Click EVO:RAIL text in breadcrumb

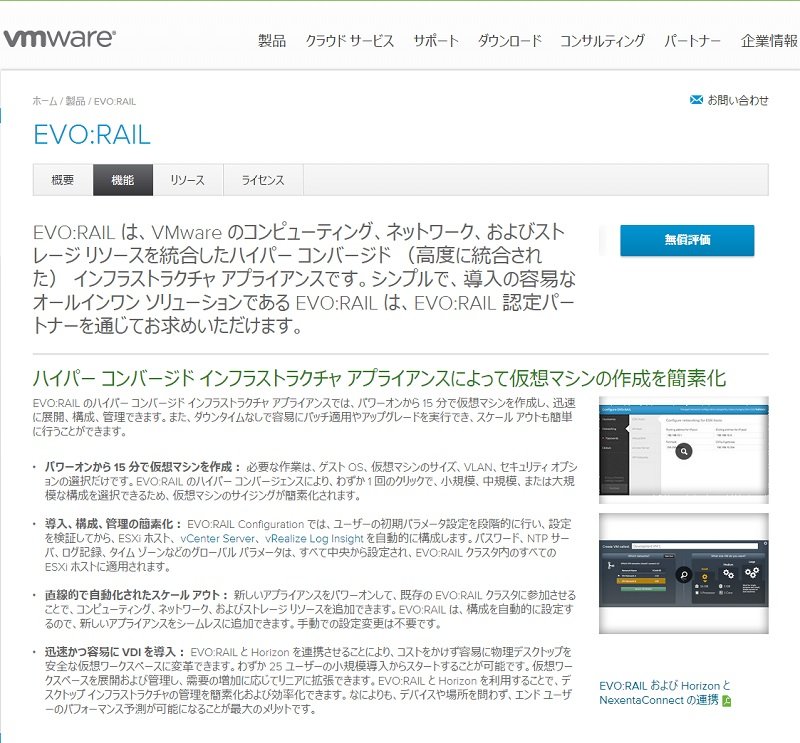[x=115, y=102]
